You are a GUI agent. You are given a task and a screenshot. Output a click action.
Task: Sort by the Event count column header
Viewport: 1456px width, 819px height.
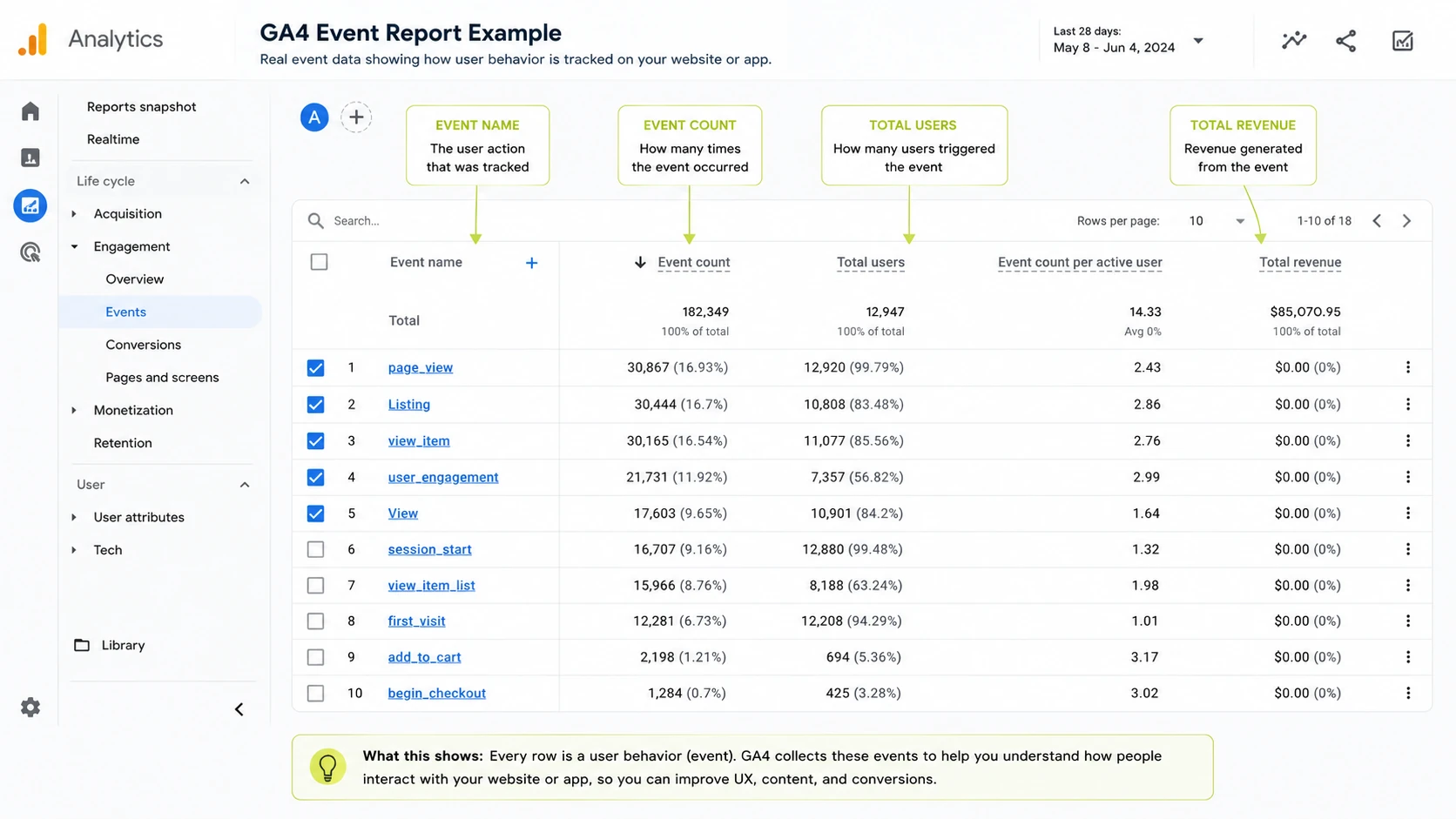pos(694,263)
